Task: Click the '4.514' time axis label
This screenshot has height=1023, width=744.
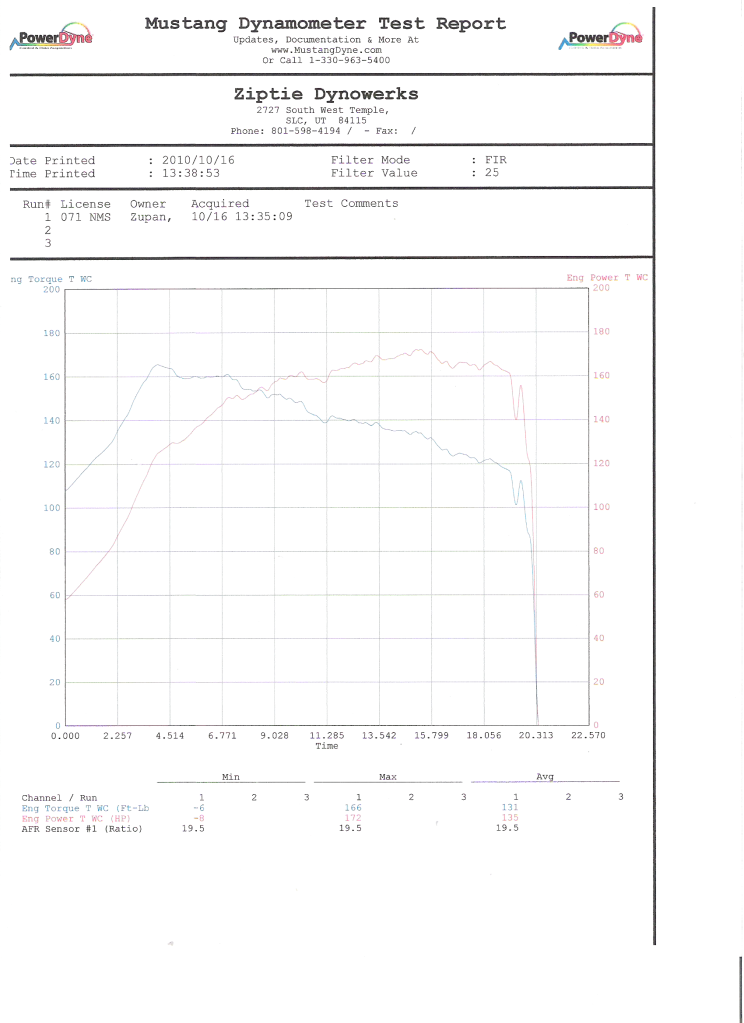Action: [170, 735]
